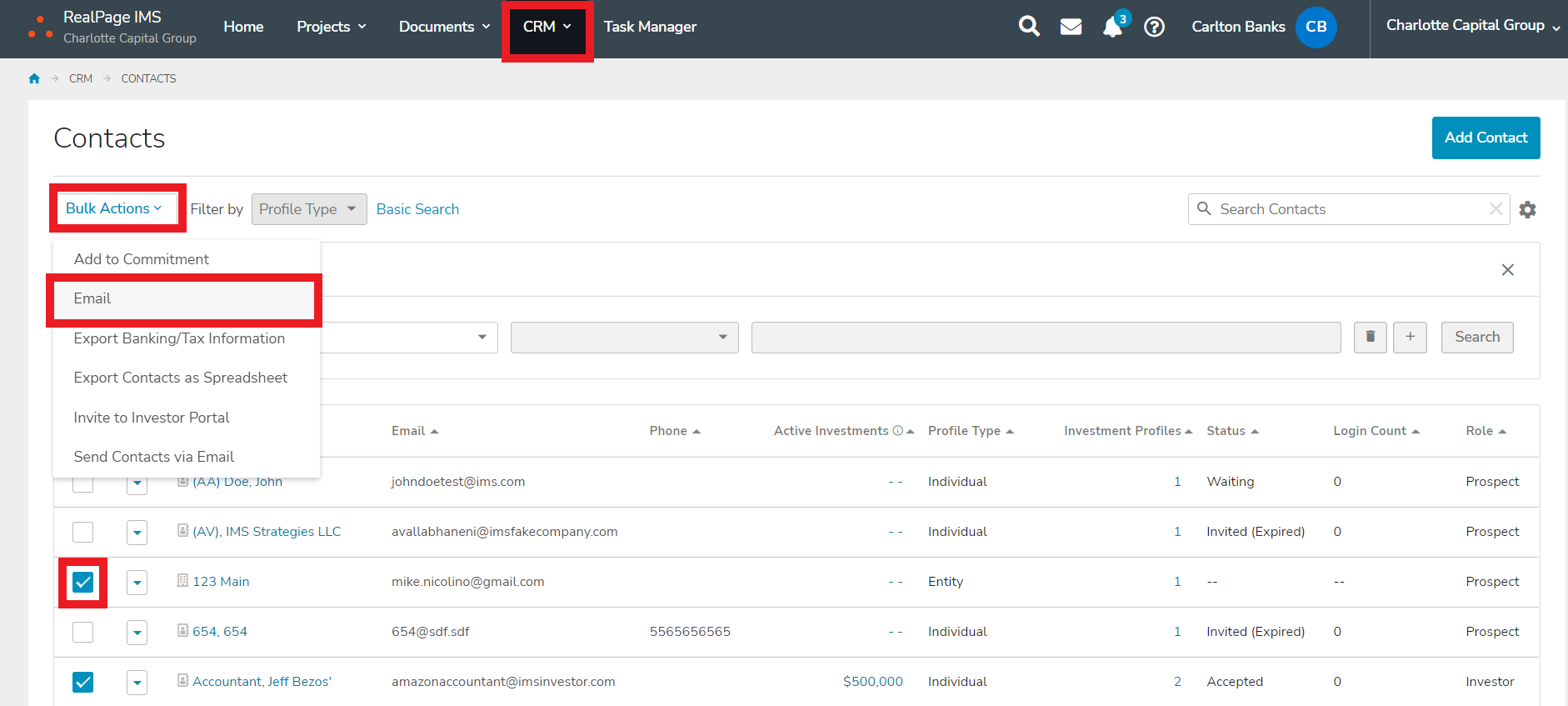Check the box for 654, 654 row

tap(82, 632)
